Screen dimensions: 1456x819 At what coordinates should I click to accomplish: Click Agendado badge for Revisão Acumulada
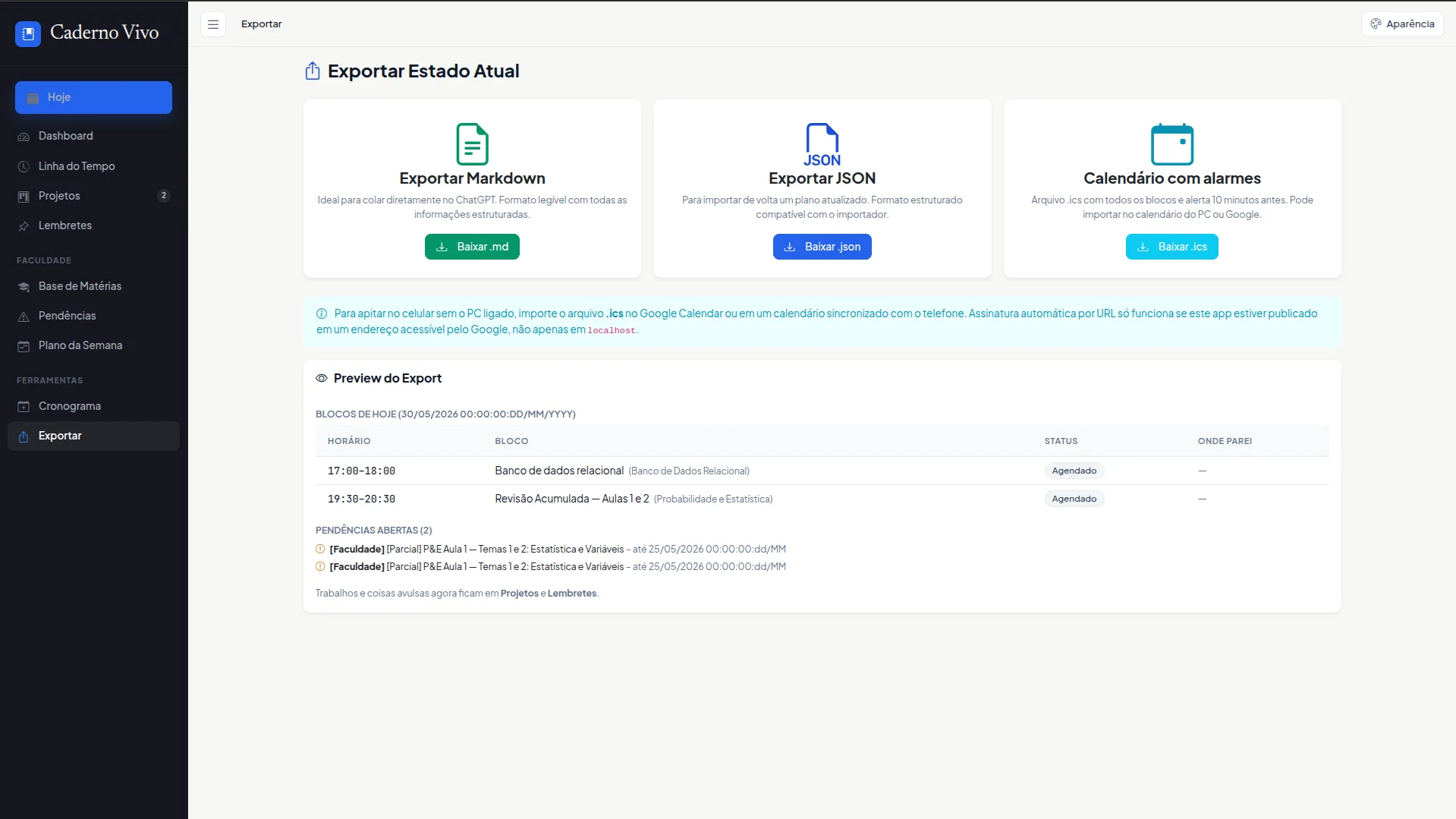pyautogui.click(x=1074, y=499)
